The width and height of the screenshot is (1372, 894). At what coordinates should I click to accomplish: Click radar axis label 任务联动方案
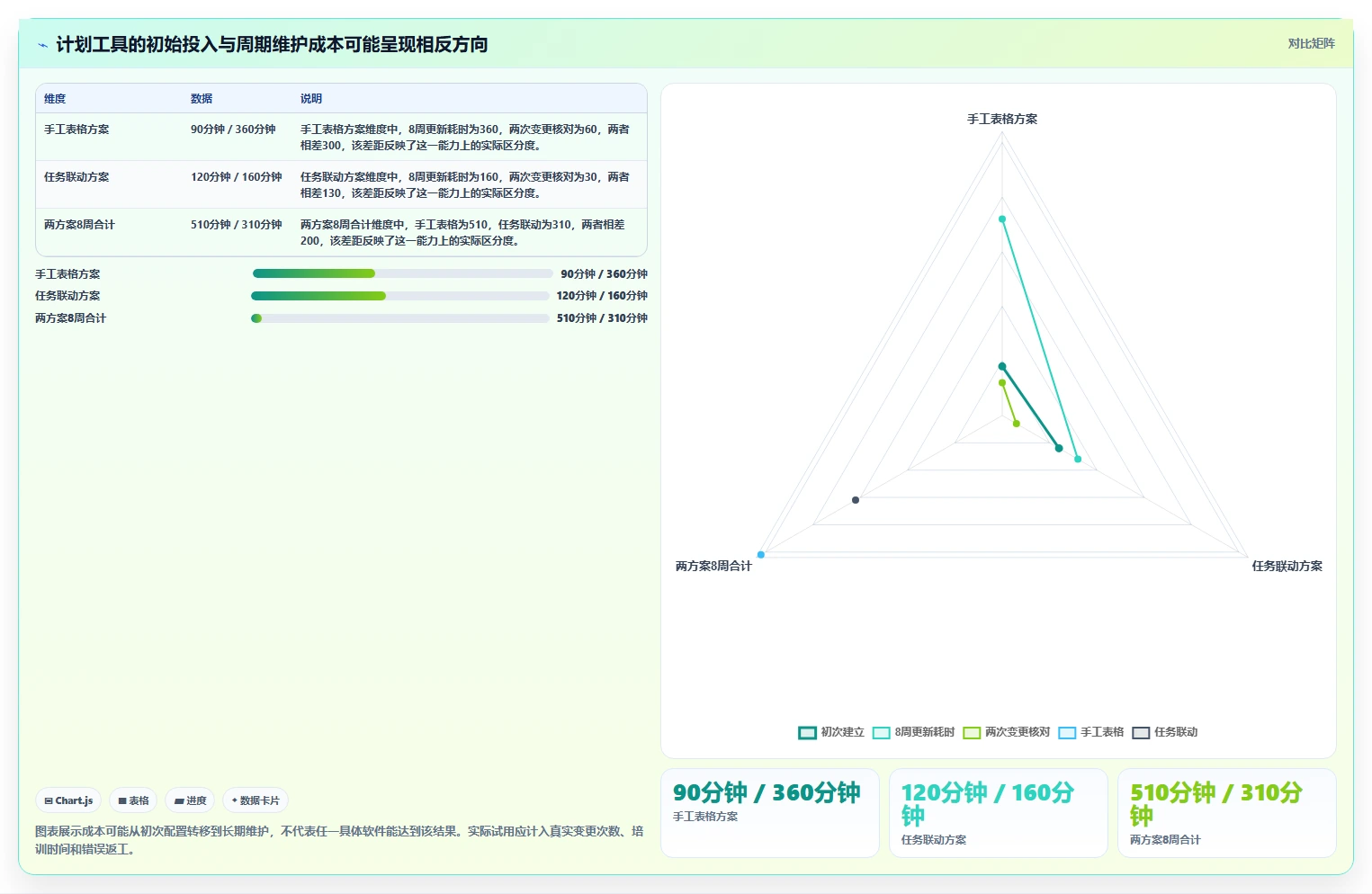click(1287, 566)
